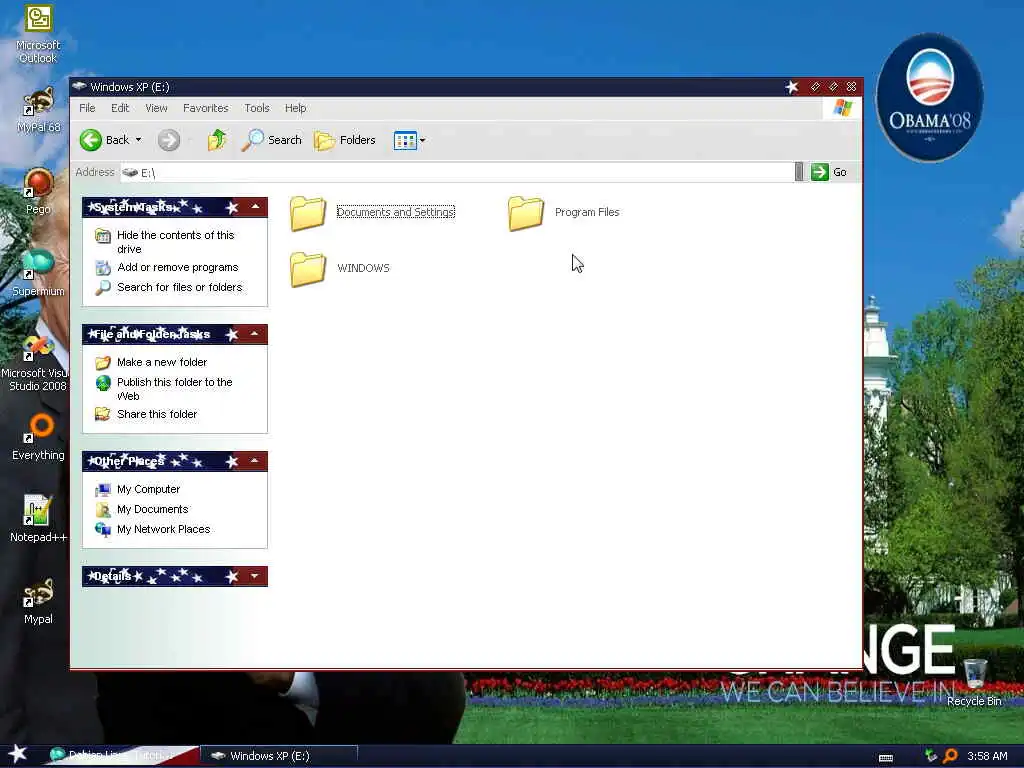Select the WINDOWS folder icon
Viewport: 1024px width, 768px height.
[308, 269]
